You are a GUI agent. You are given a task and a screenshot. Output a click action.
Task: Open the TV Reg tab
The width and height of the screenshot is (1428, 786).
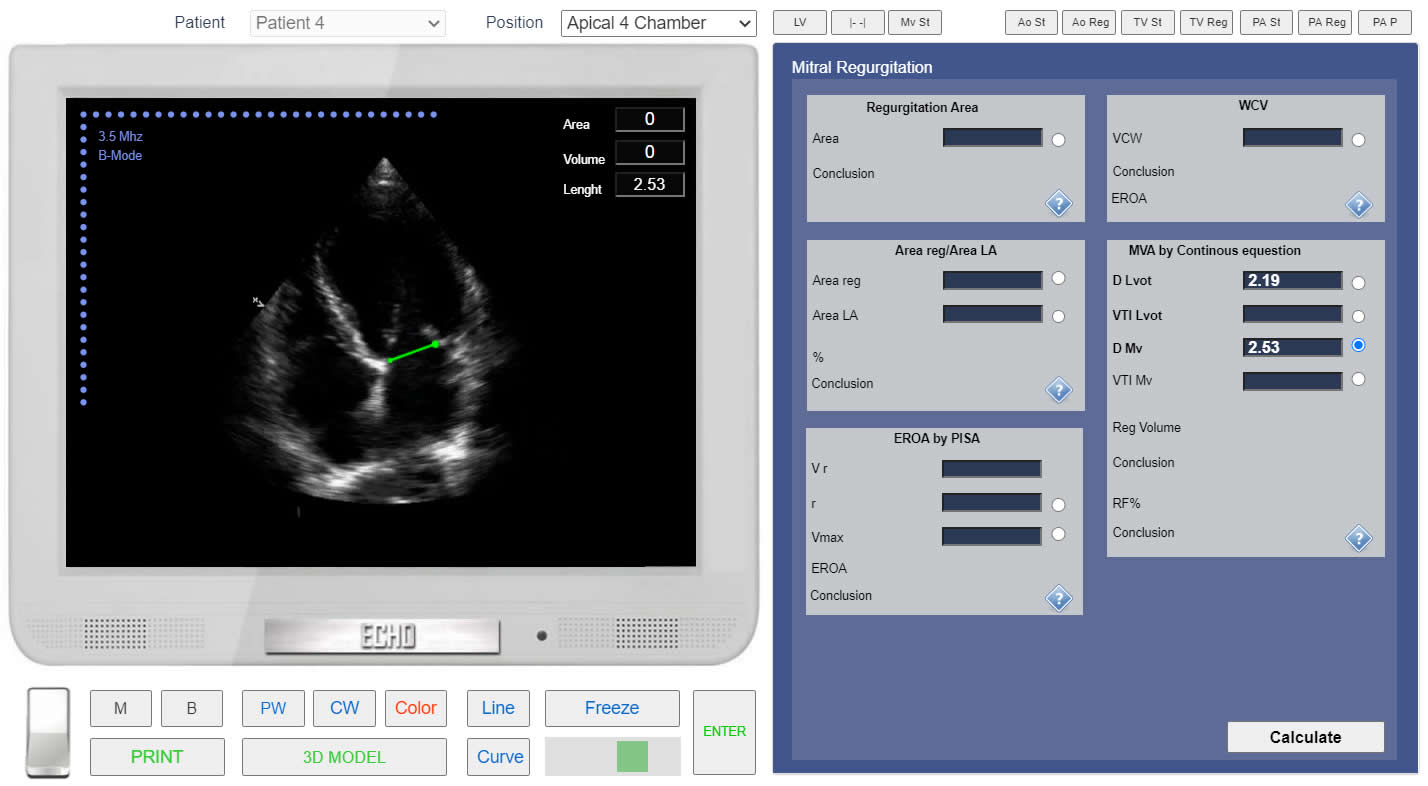point(1207,22)
